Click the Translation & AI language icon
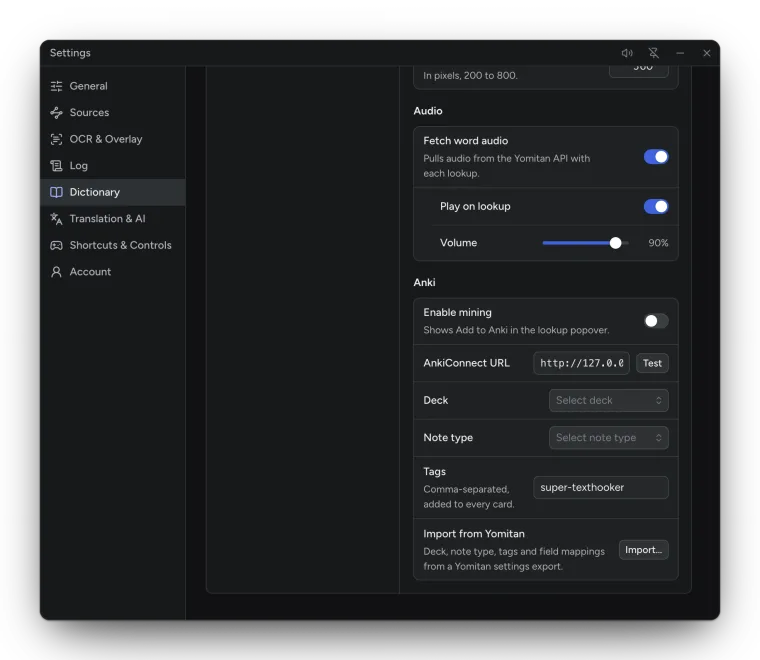Image resolution: width=760 pixels, height=660 pixels. 56,219
